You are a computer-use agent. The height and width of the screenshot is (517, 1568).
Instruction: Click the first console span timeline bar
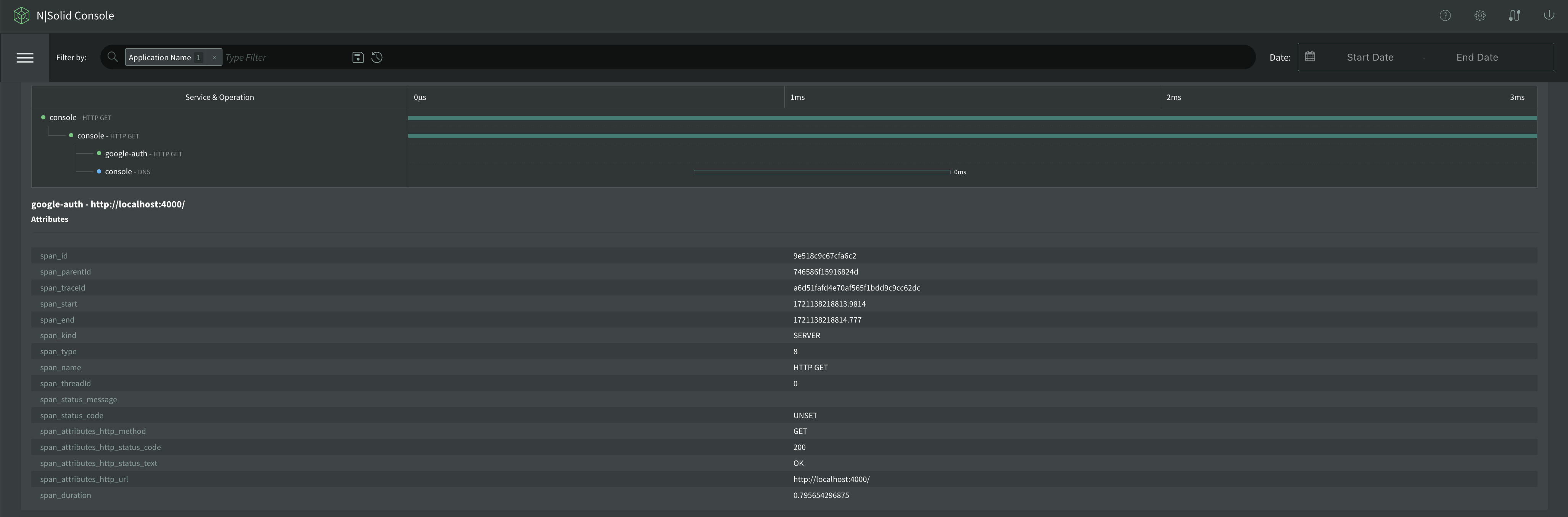tap(972, 118)
